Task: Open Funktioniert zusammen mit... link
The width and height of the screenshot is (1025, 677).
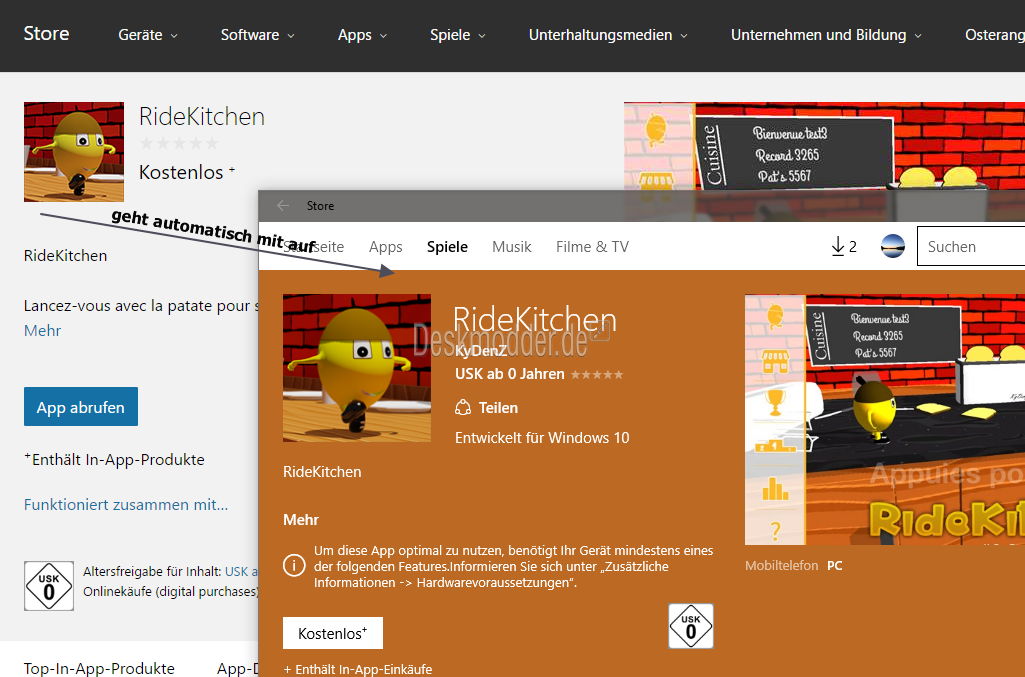Action: tap(126, 504)
